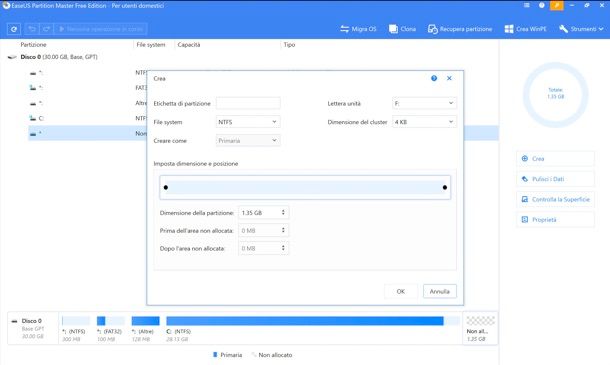The image size is (610, 365).
Task: Click the Partizione column header
Action: [x=33, y=45]
